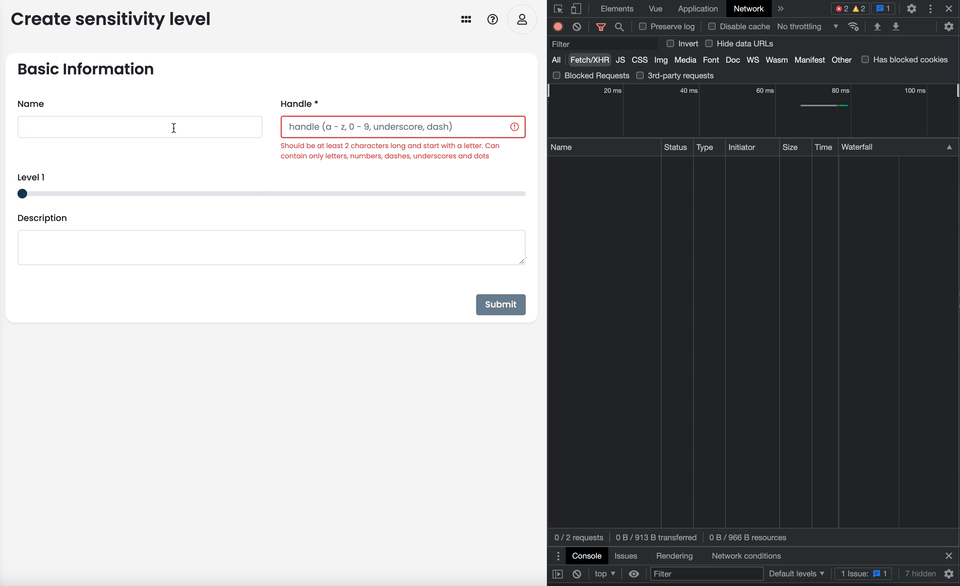Enable the Preserve log checkbox
The height and width of the screenshot is (586, 960).
point(641,26)
